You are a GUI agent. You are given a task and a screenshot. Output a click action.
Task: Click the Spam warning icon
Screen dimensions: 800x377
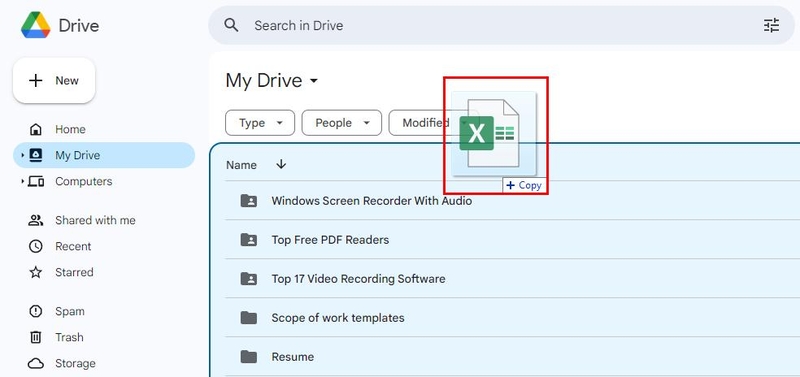(x=36, y=311)
